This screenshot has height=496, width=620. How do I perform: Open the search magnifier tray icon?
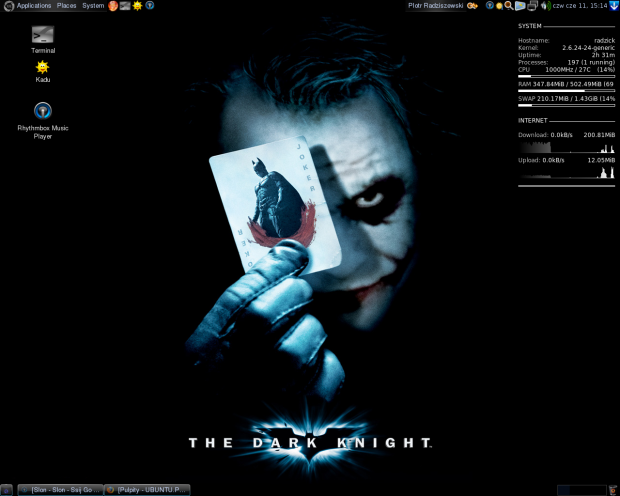point(509,6)
